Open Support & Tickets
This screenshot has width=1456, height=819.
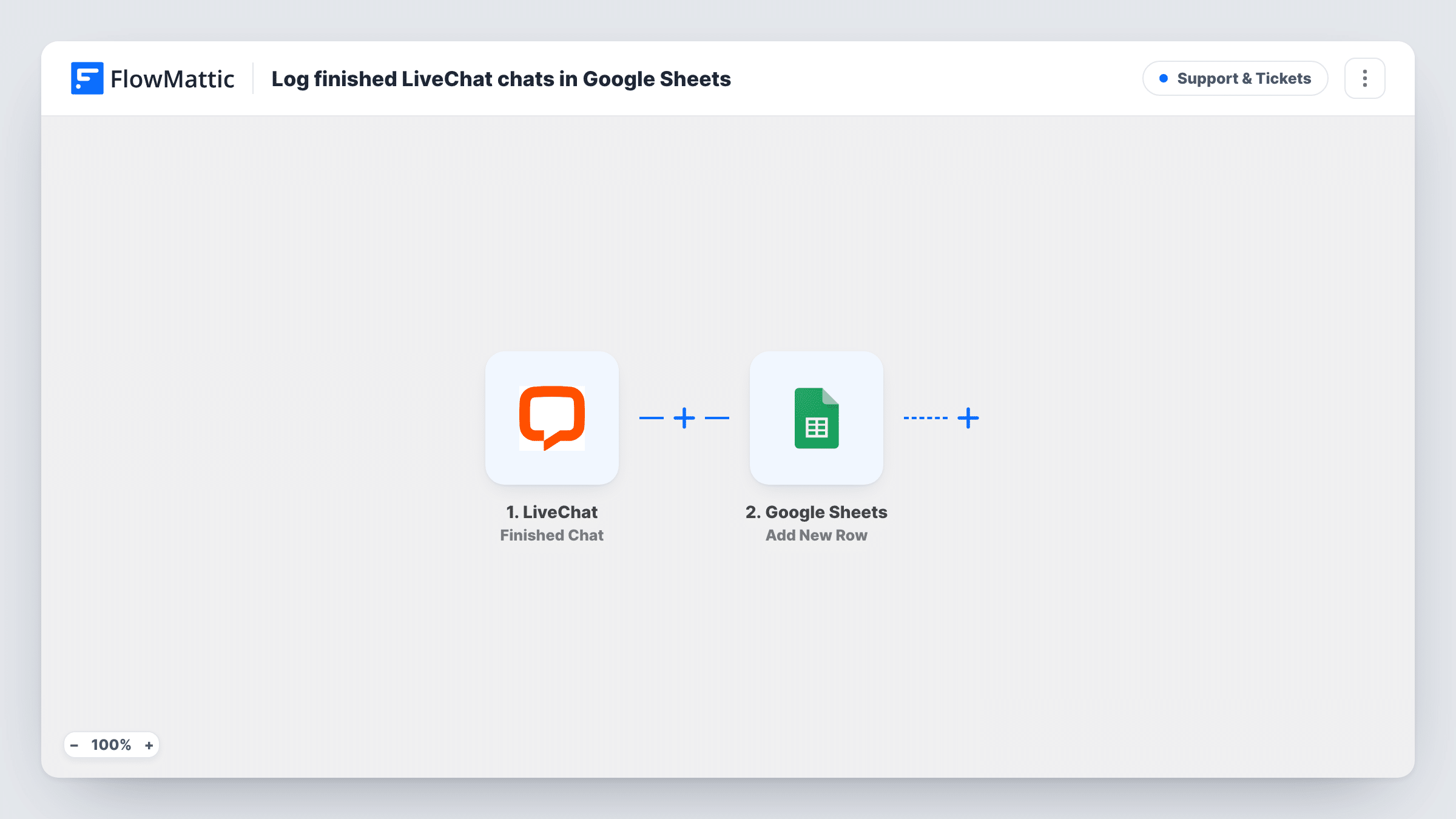[1235, 78]
